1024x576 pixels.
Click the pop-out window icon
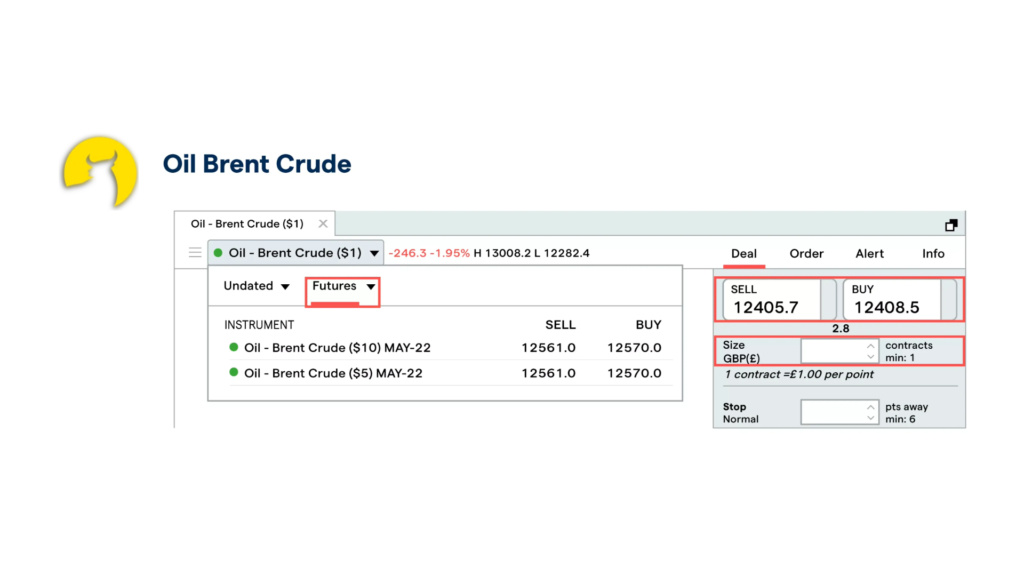point(951,225)
